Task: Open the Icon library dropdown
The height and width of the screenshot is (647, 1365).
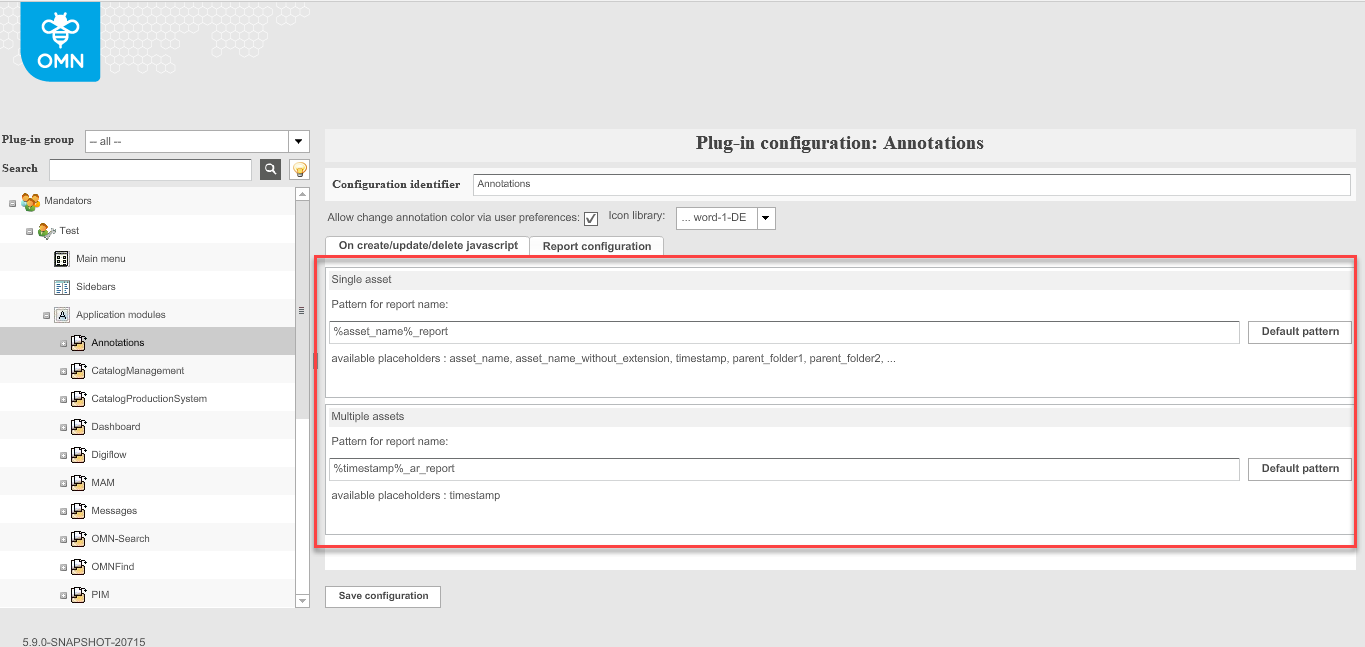Action: click(x=763, y=217)
